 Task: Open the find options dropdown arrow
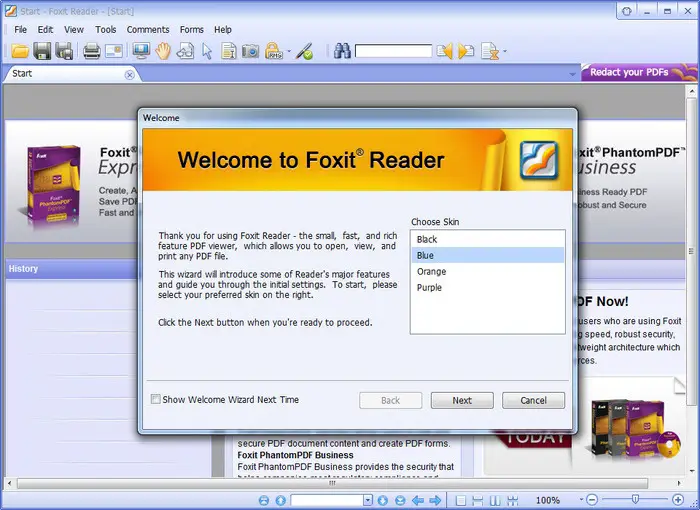(505, 51)
